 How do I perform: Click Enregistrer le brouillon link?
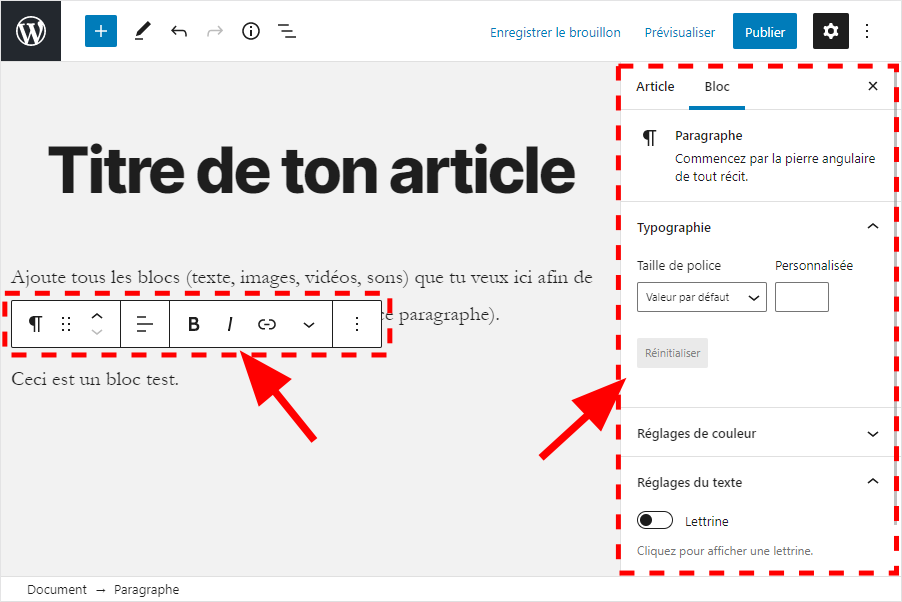click(x=555, y=32)
